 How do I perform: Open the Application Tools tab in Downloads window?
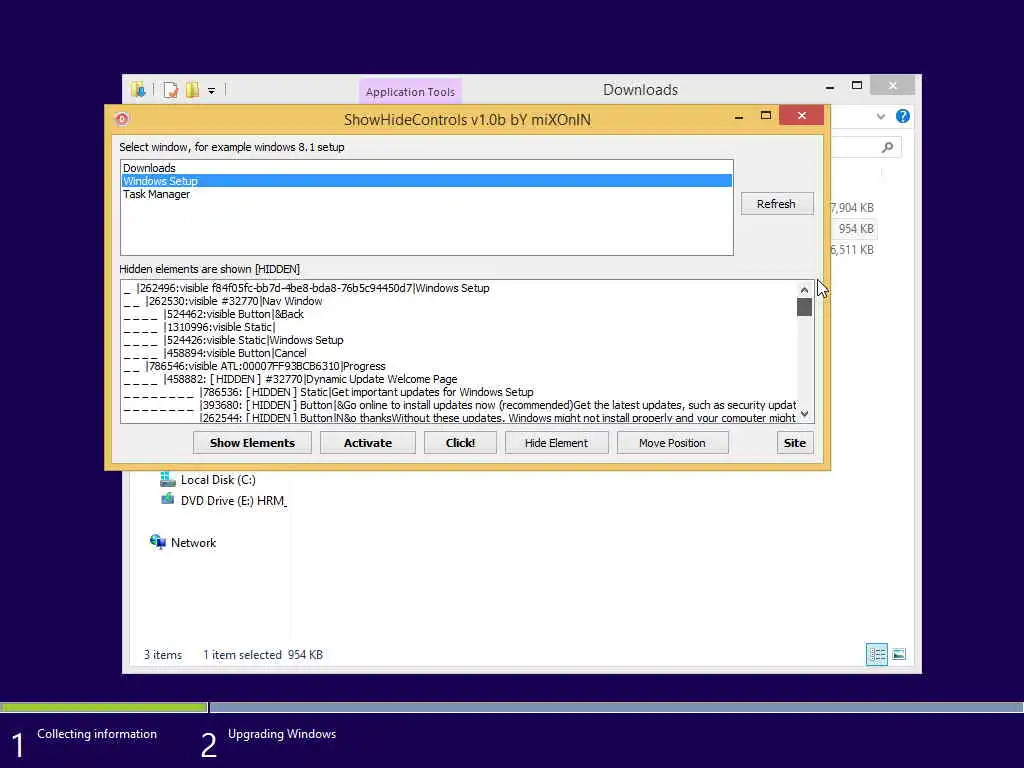[410, 92]
